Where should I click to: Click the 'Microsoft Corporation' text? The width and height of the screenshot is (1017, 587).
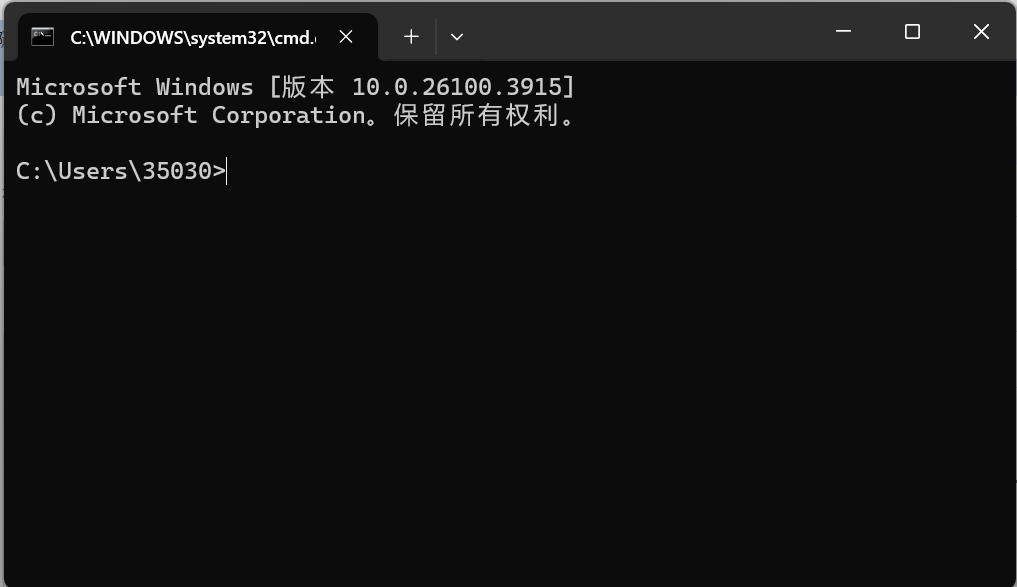[218, 115]
